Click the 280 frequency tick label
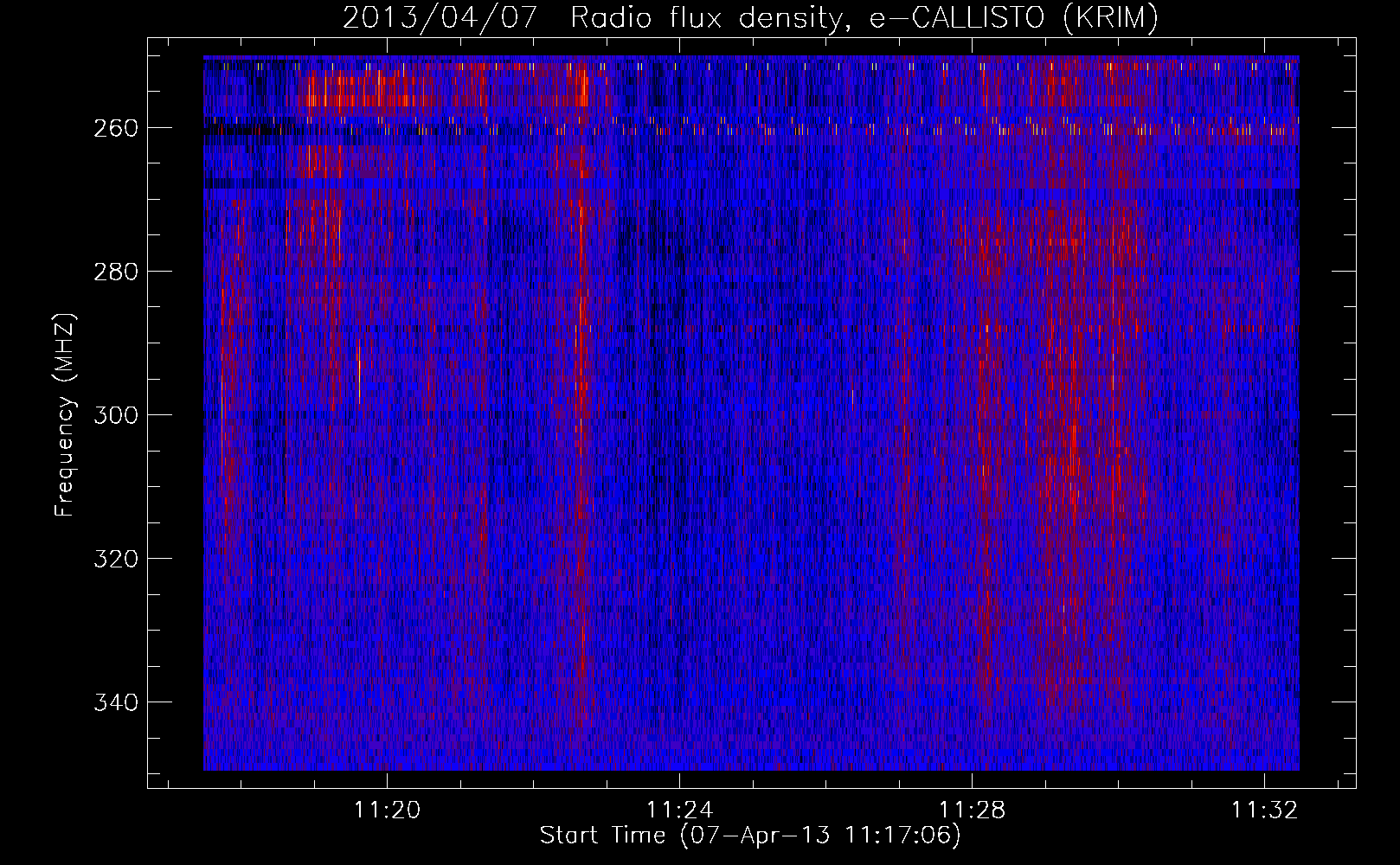Image resolution: width=1400 pixels, height=865 pixels. tap(116, 272)
